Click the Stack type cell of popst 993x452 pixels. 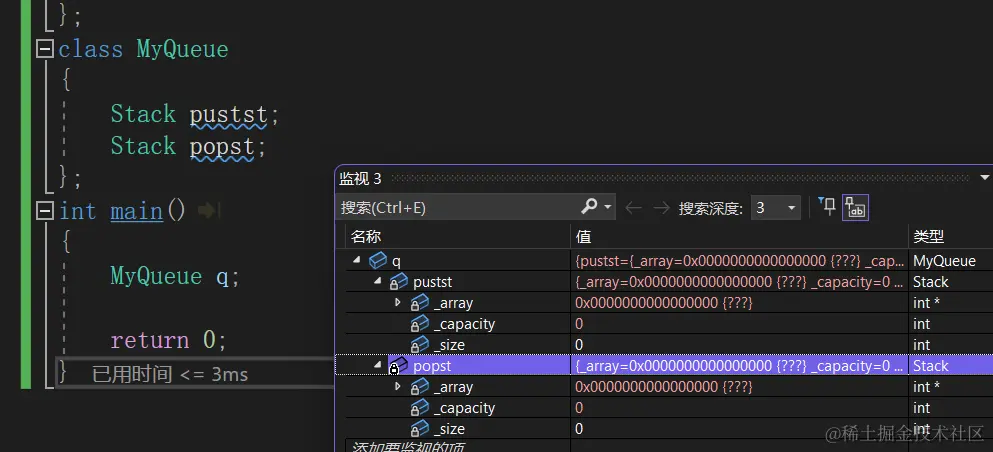coord(930,366)
